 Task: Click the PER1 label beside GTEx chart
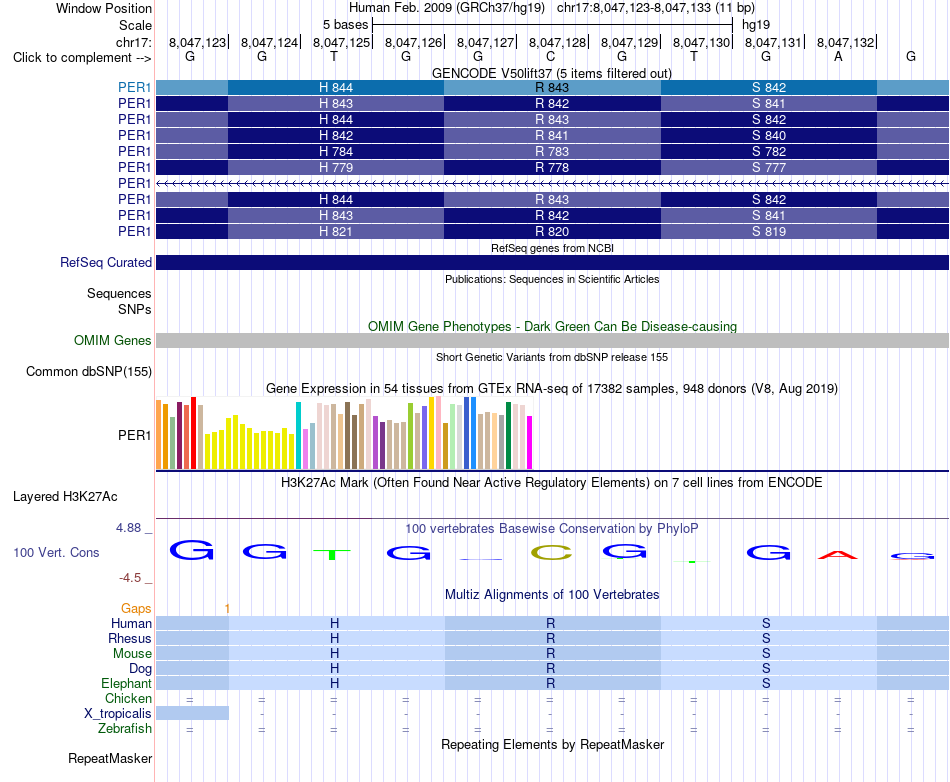pyautogui.click(x=135, y=436)
